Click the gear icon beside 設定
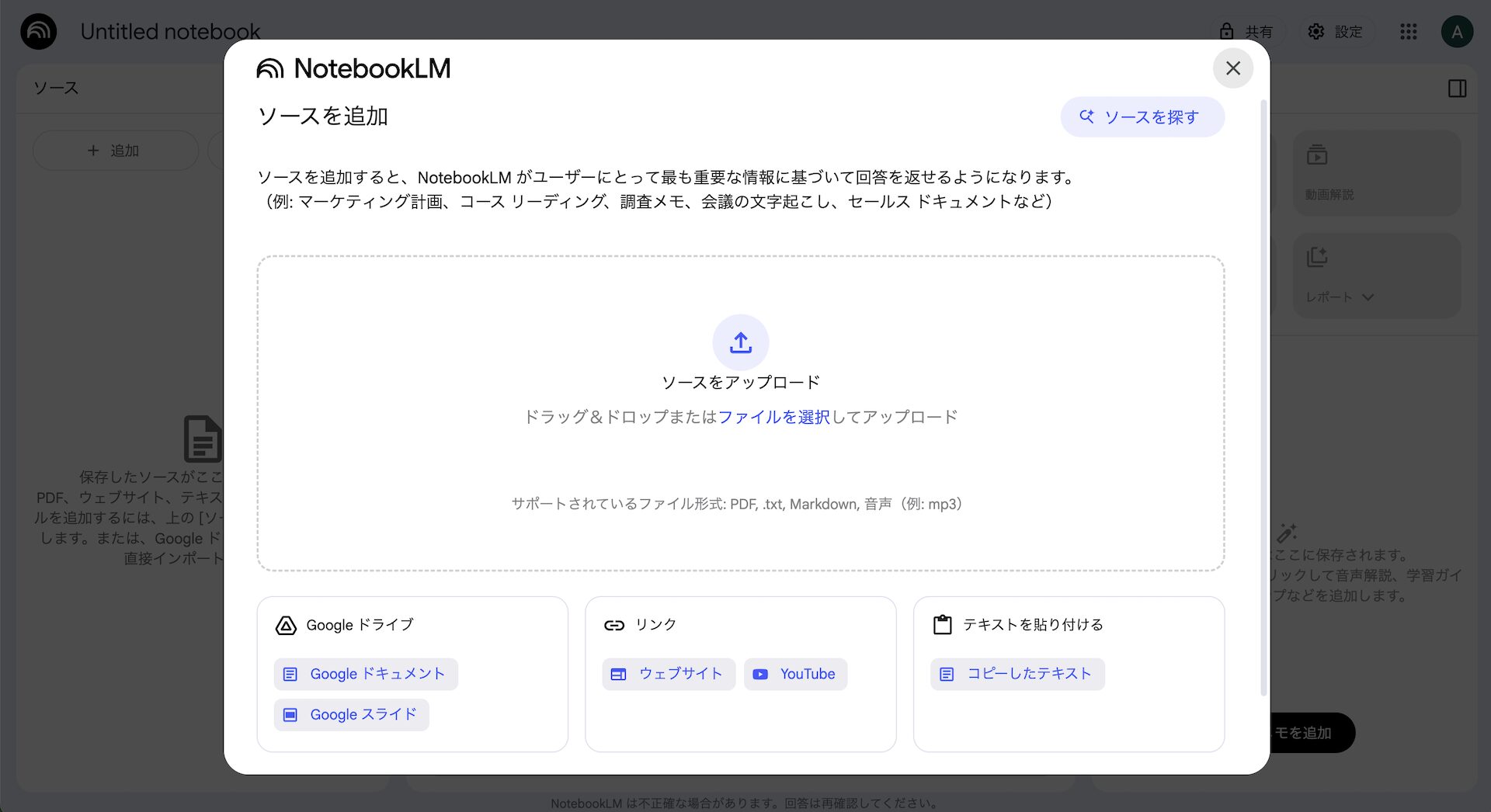 (x=1315, y=32)
